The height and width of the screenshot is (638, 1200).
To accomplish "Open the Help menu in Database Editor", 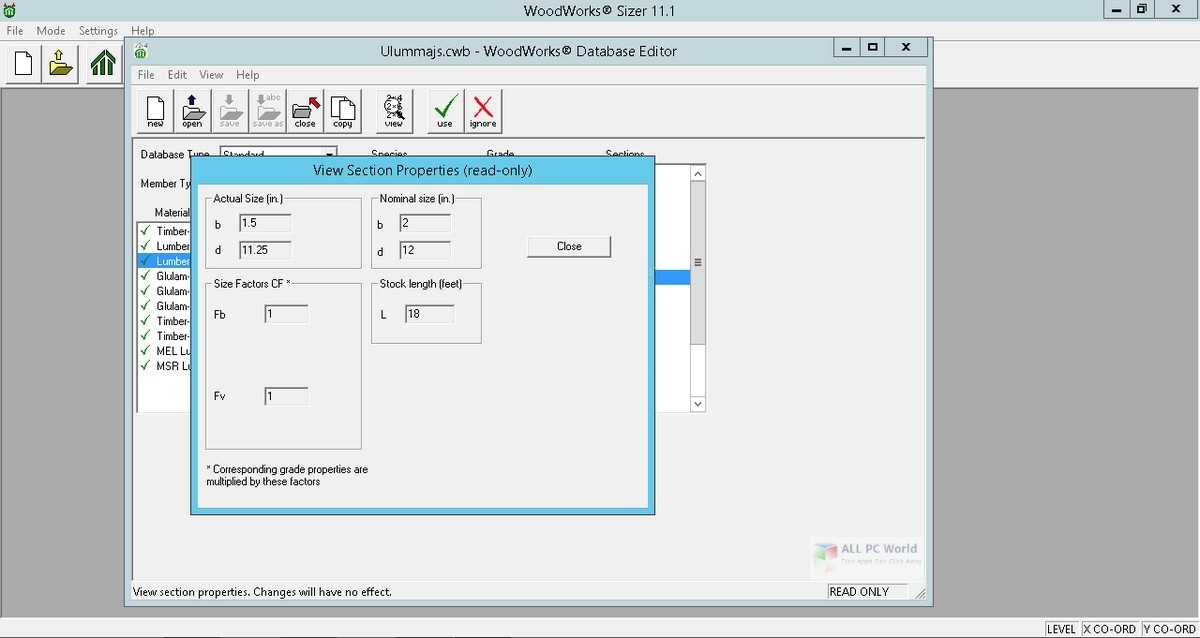I will [247, 75].
